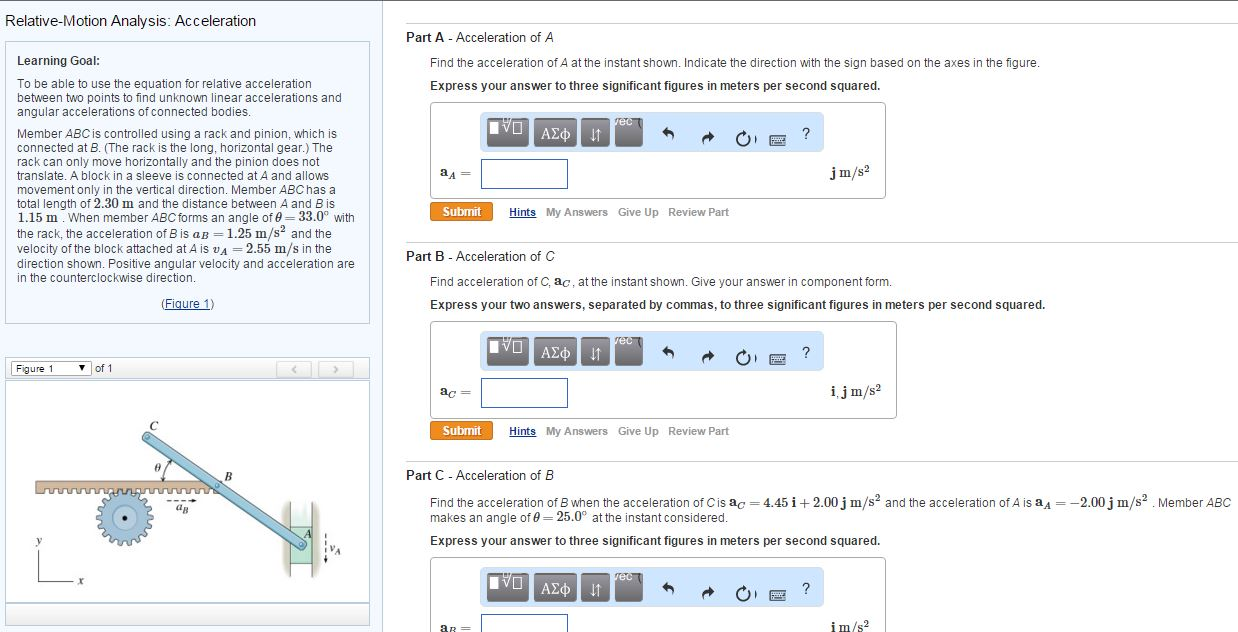Open Hints link for Part A
The height and width of the screenshot is (632, 1238).
[x=522, y=212]
